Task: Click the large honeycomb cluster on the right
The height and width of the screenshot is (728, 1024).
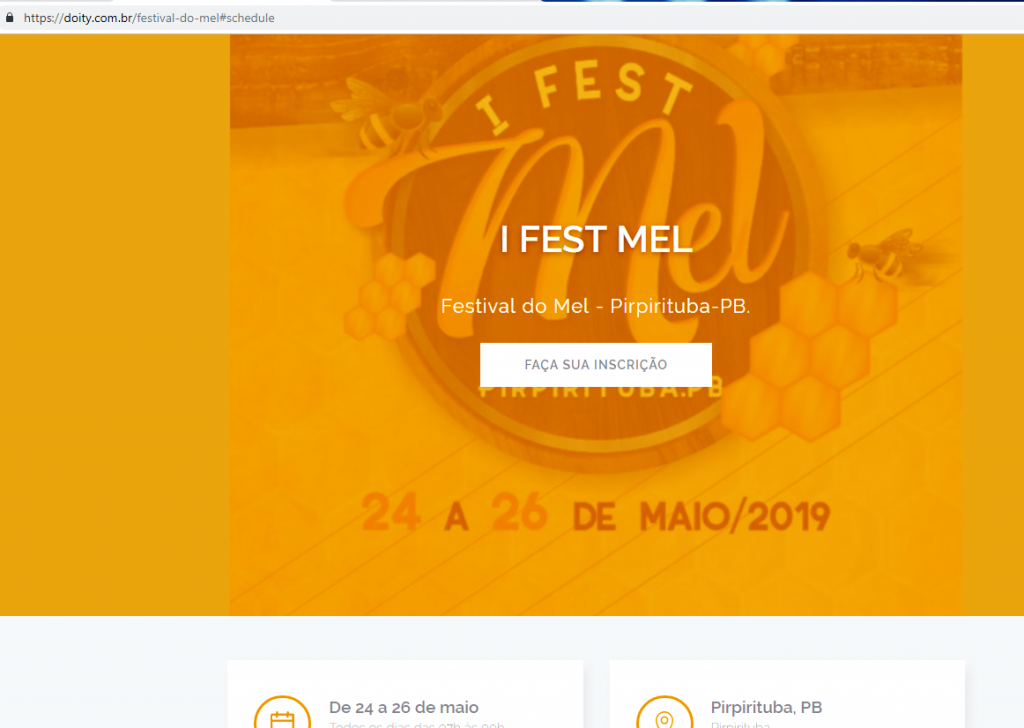Action: (810, 356)
